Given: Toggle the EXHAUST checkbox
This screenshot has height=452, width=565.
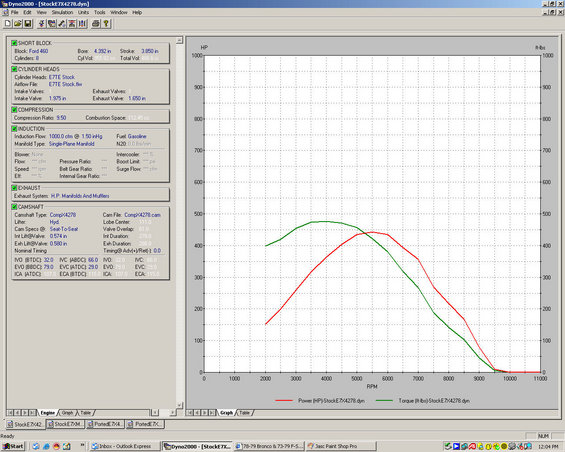Looking at the screenshot, I should 14,188.
